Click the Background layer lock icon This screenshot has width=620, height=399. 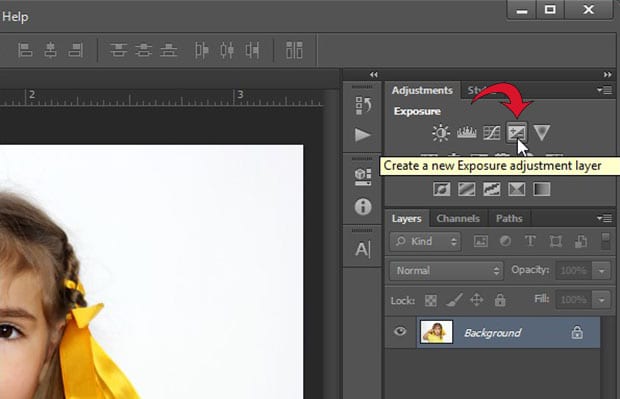[x=577, y=333]
